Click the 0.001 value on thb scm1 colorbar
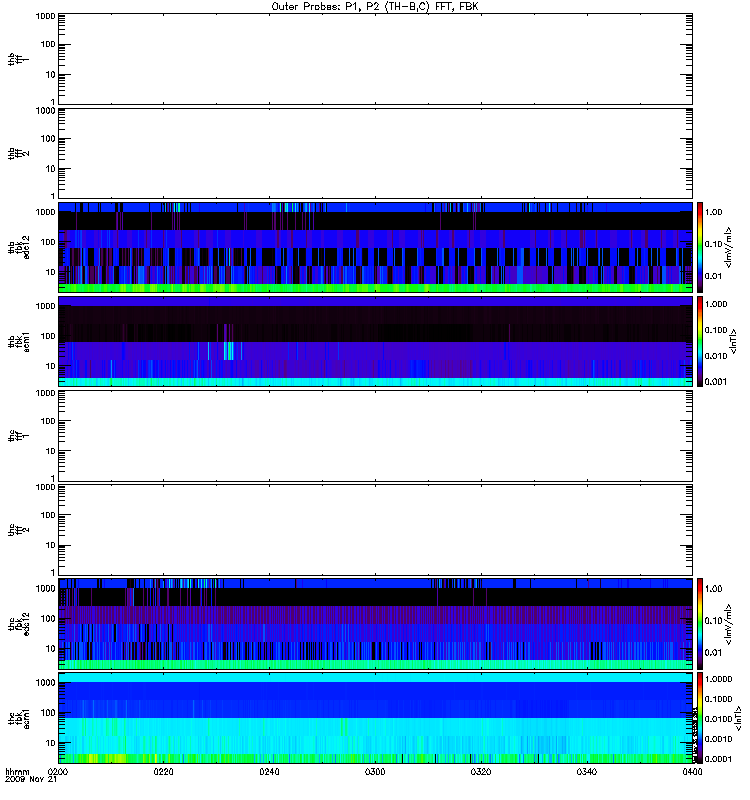750x800 pixels. tap(716, 382)
